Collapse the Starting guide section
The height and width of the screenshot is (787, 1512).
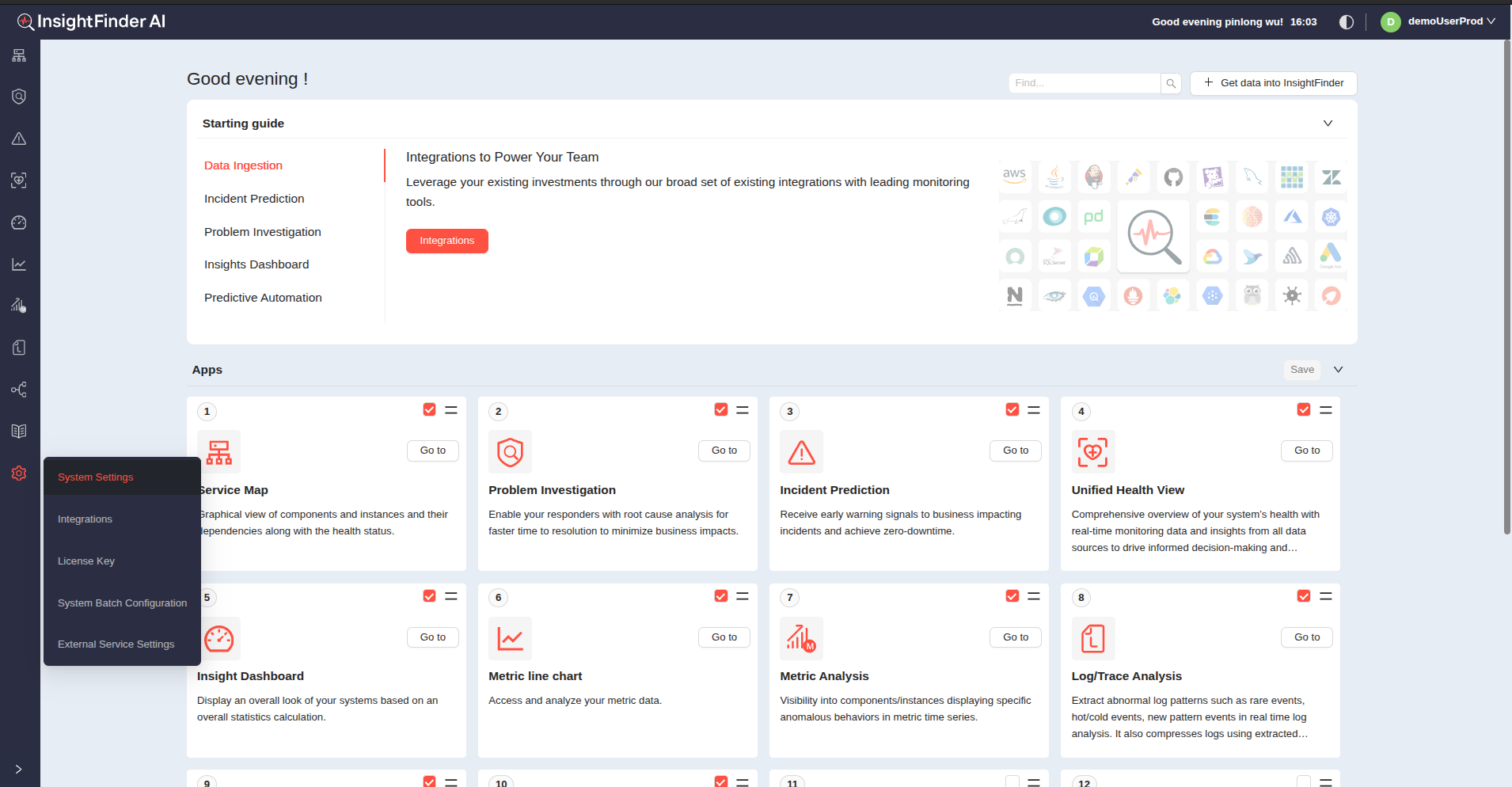coord(1328,124)
